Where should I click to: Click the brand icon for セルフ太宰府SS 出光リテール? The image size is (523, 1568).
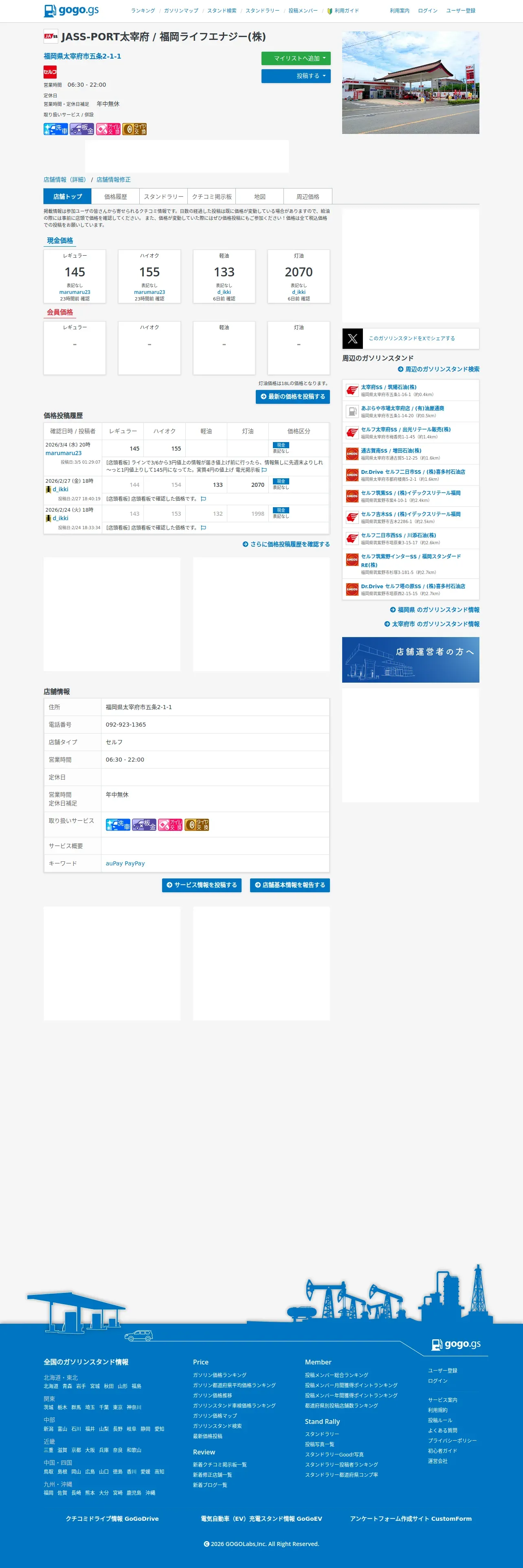pos(352,433)
